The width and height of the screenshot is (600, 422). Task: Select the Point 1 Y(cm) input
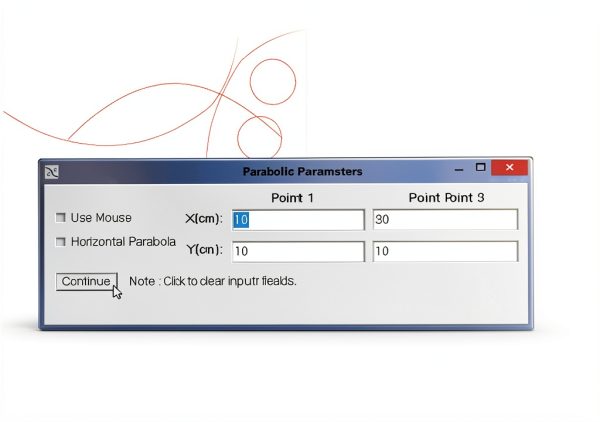tap(298, 251)
